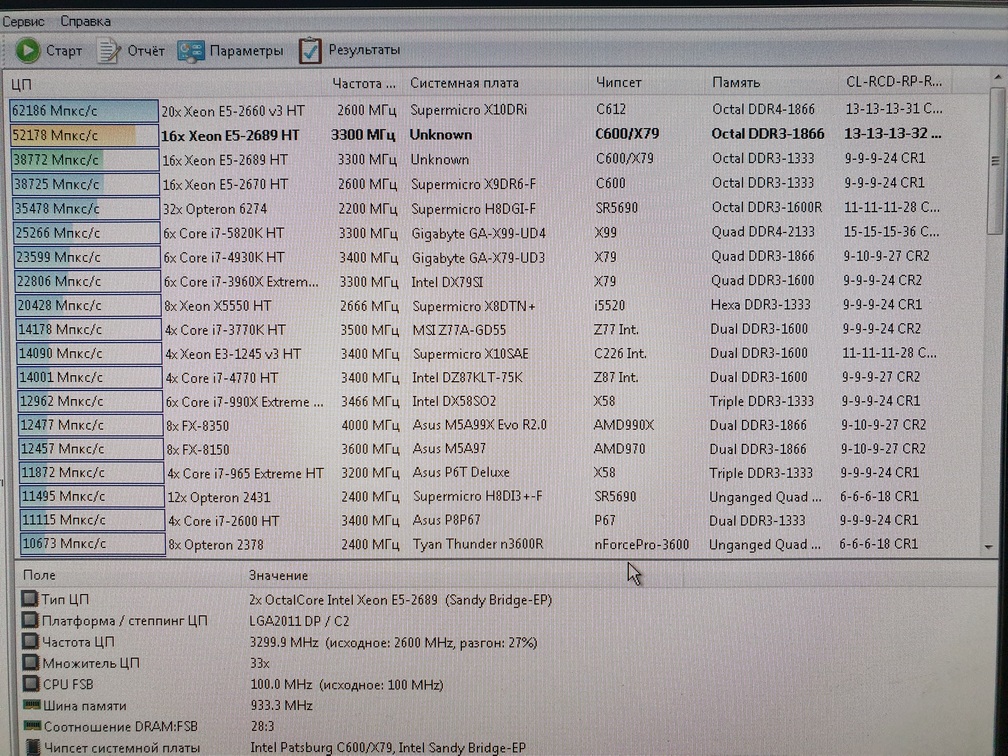Click the scroll down arrow of results list
The height and width of the screenshot is (756, 1008).
click(x=989, y=547)
